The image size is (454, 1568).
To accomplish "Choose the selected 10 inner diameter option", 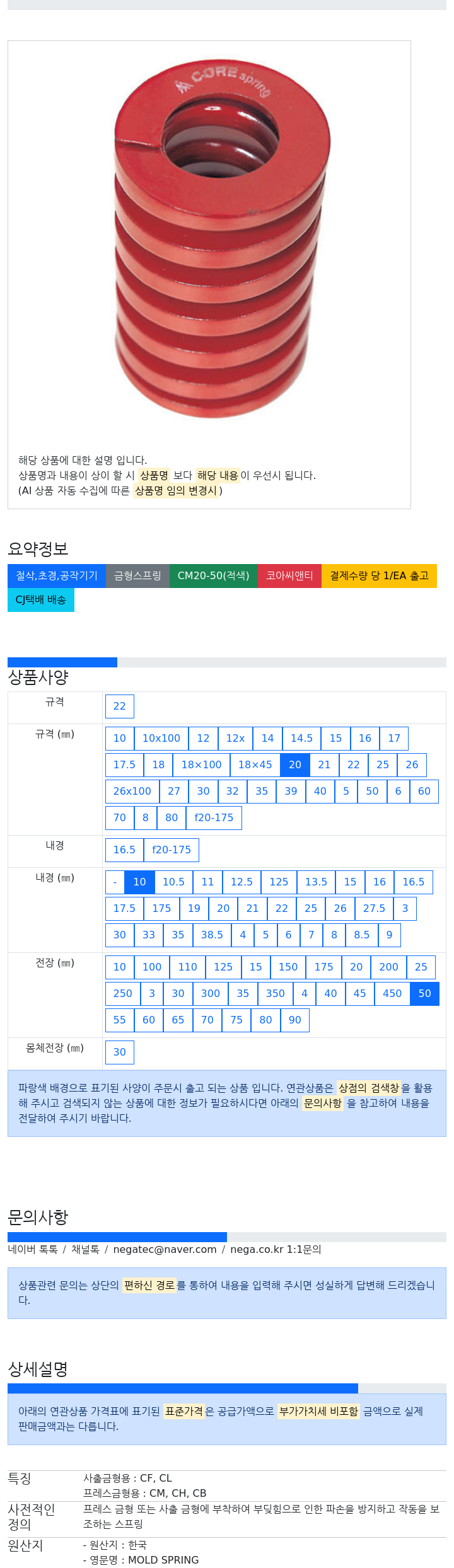I will tap(139, 882).
